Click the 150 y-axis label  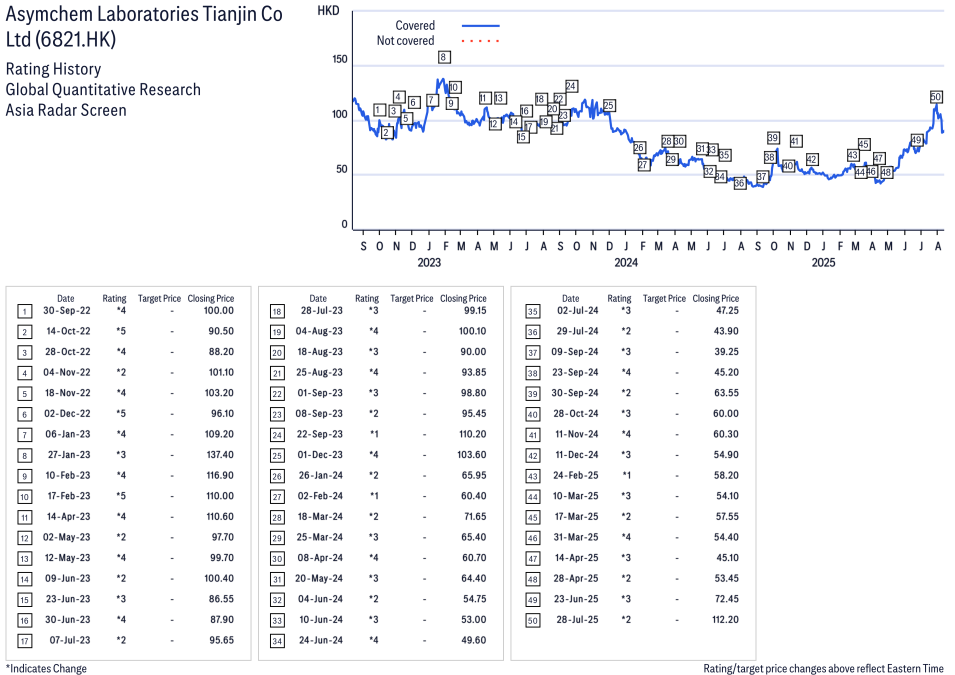point(340,59)
